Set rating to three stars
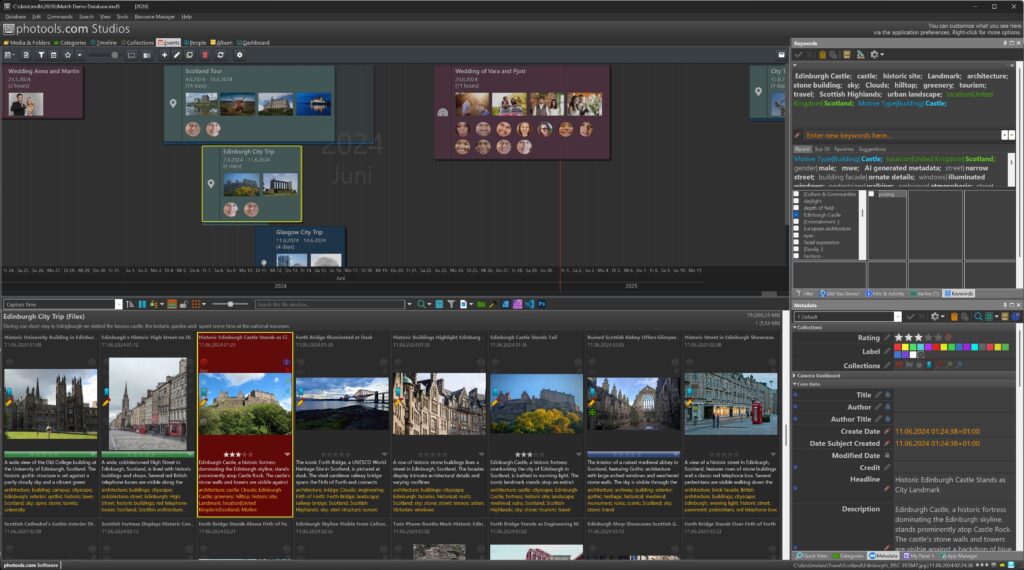 tap(918, 338)
